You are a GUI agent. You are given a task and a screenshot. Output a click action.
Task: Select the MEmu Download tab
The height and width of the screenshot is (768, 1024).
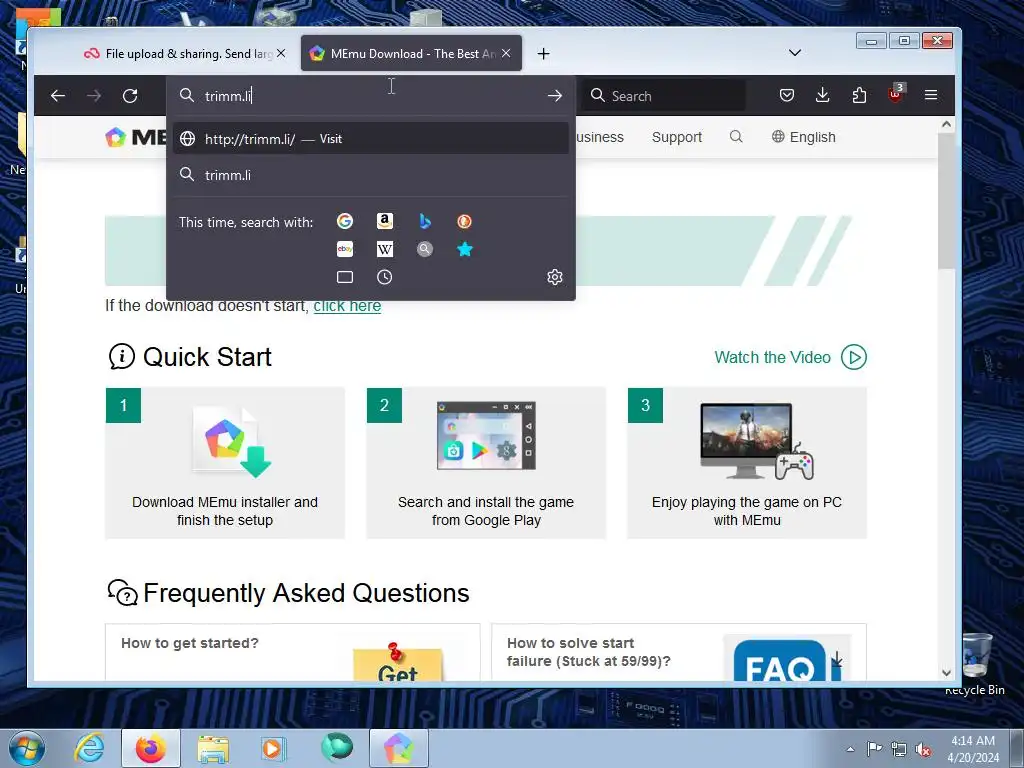411,54
